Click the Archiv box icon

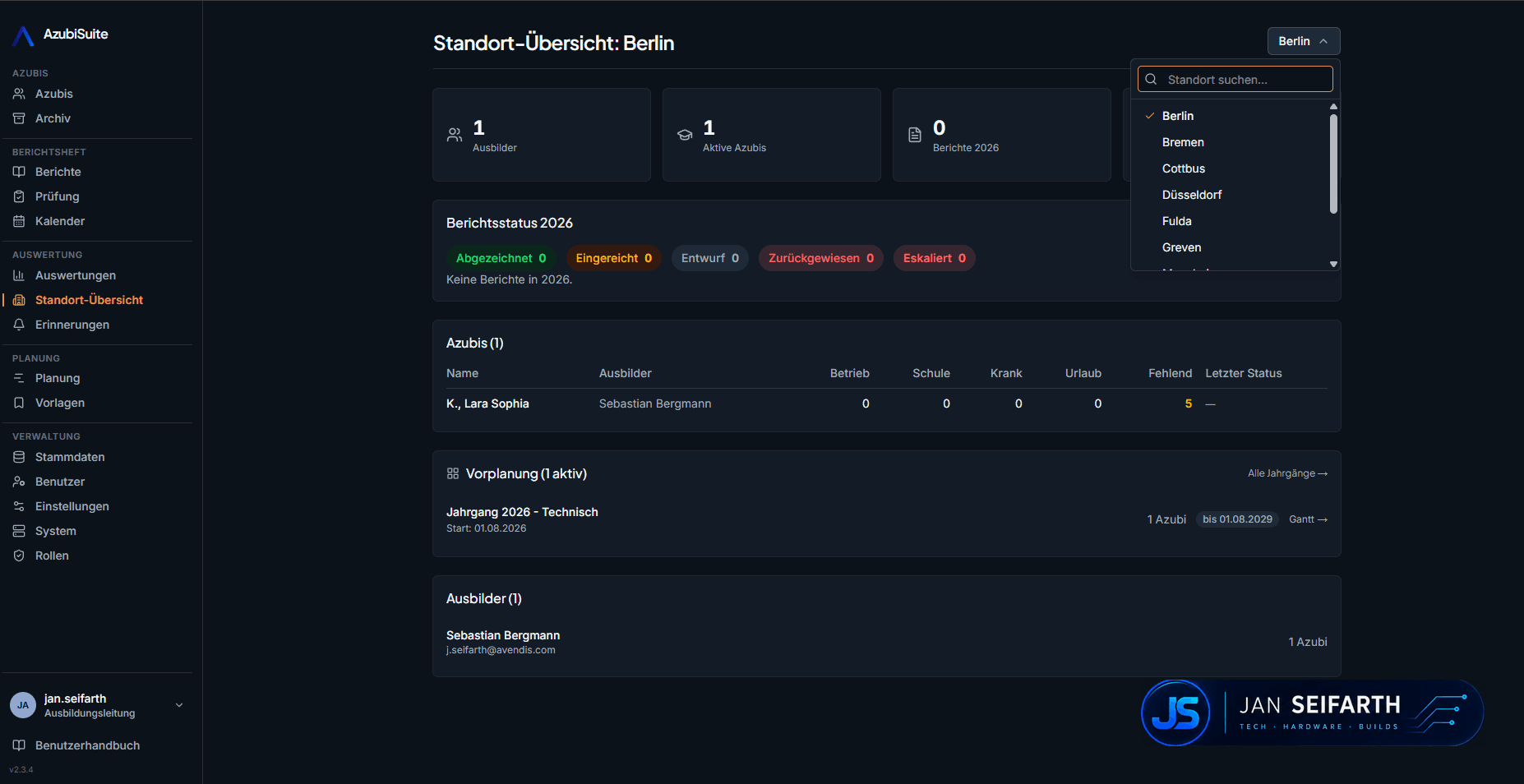click(19, 118)
